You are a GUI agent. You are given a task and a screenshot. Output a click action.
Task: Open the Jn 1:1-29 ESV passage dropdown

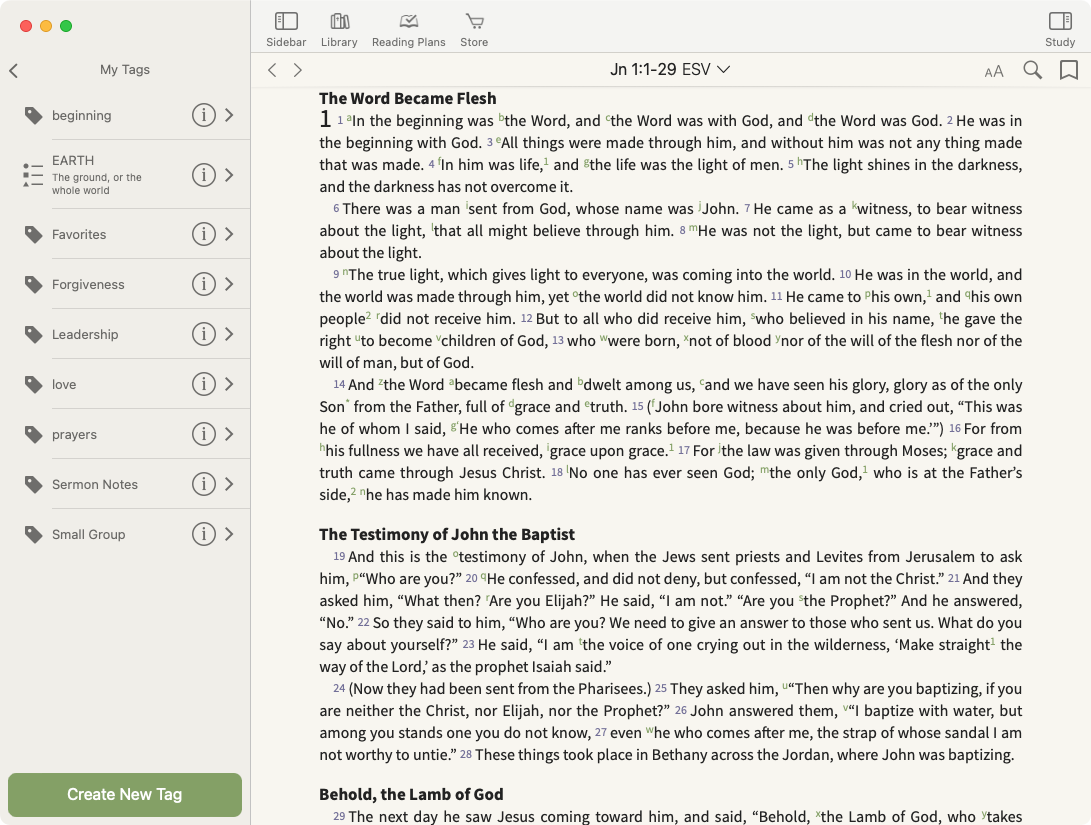[670, 69]
